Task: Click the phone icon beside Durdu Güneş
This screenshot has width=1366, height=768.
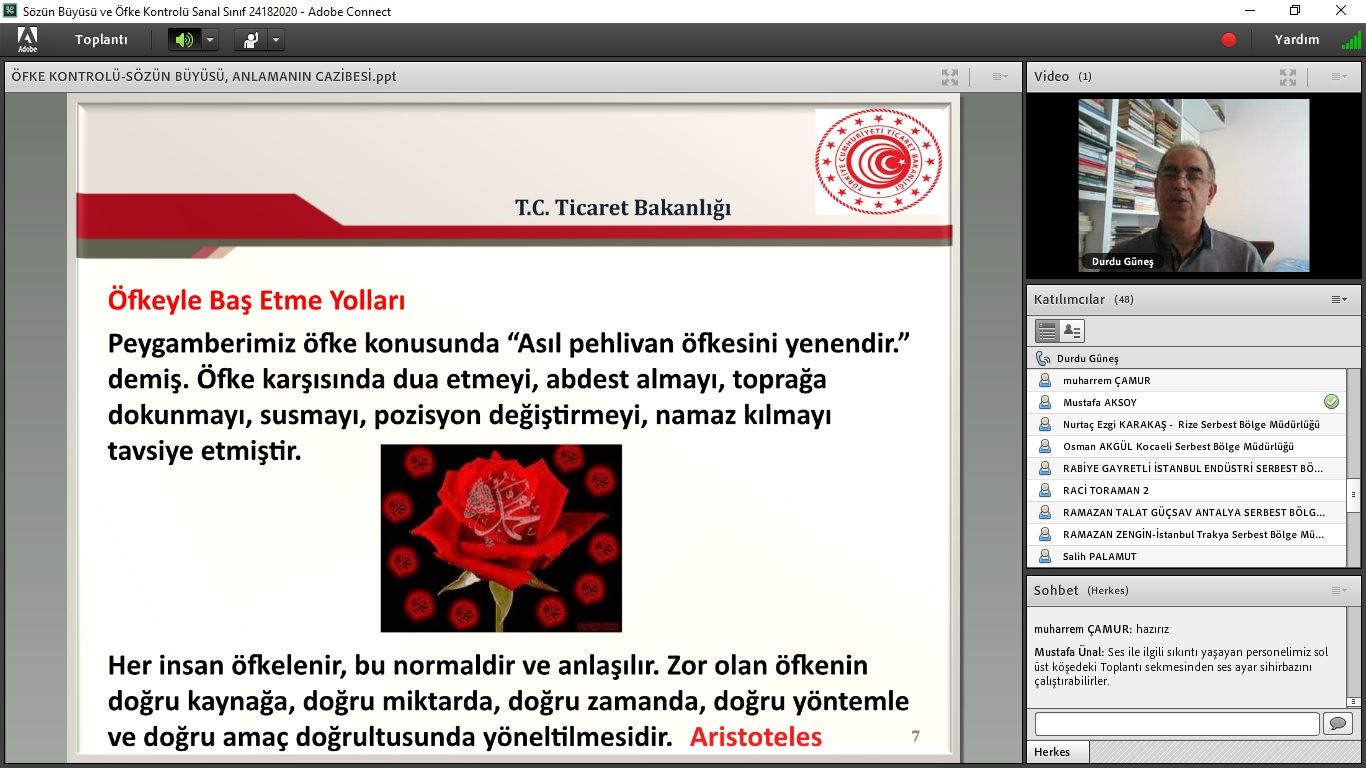Action: click(x=1043, y=358)
